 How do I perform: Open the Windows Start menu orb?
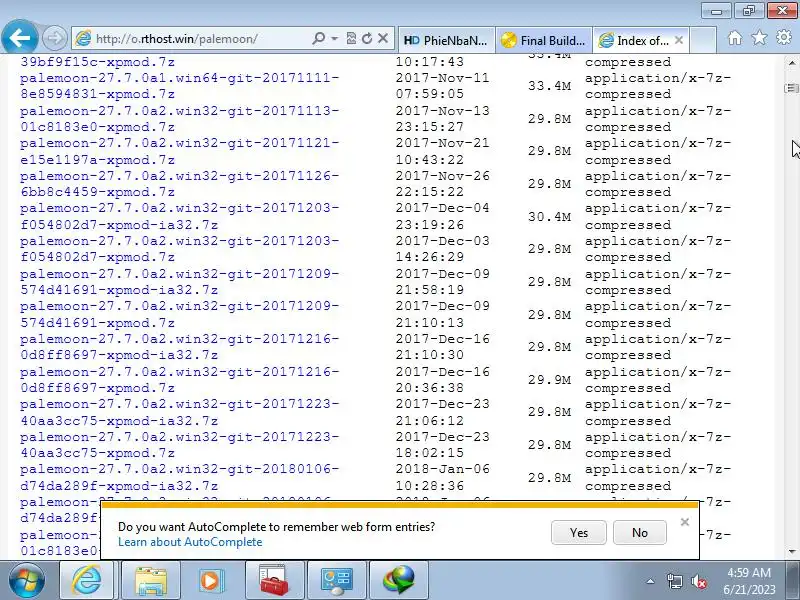(27, 581)
